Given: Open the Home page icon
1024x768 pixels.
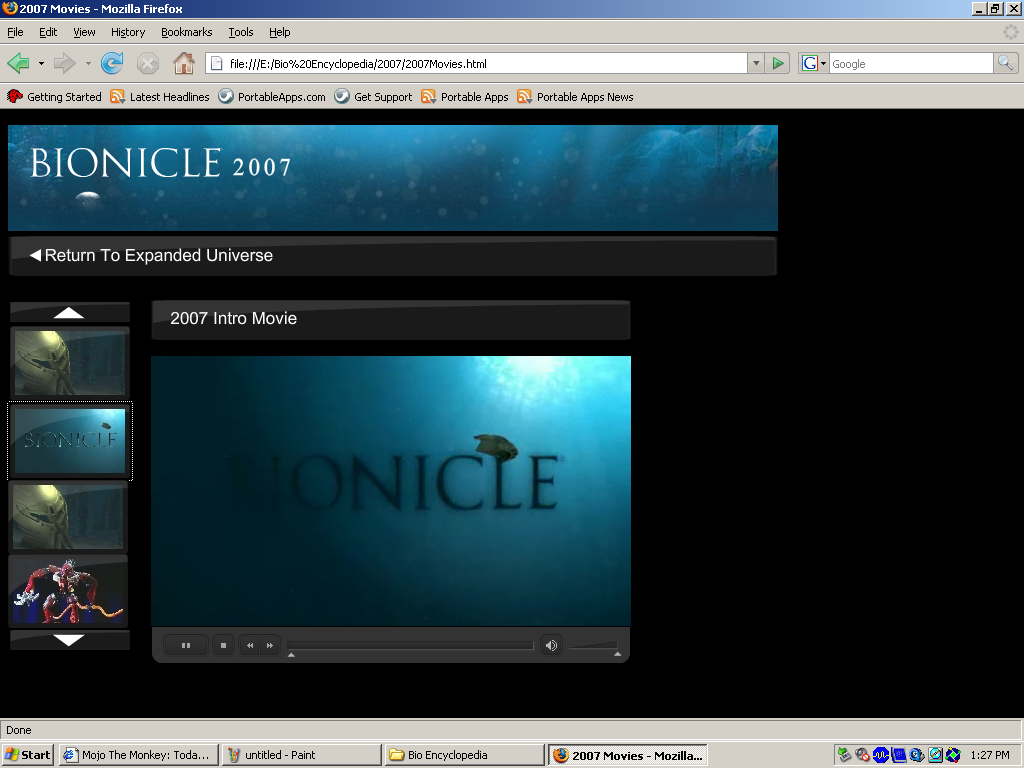Looking at the screenshot, I should point(184,63).
